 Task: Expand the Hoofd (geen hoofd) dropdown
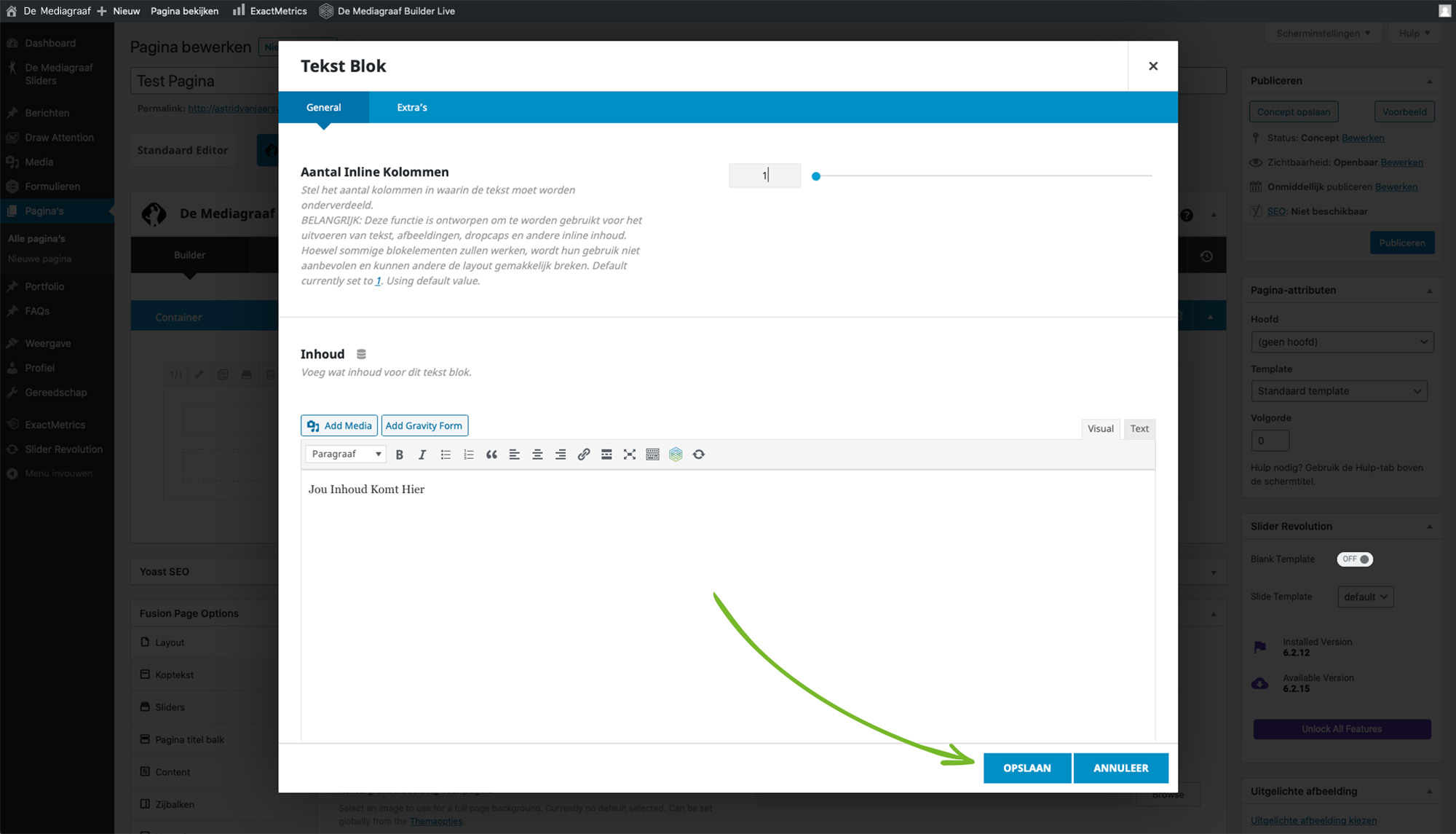tap(1342, 342)
